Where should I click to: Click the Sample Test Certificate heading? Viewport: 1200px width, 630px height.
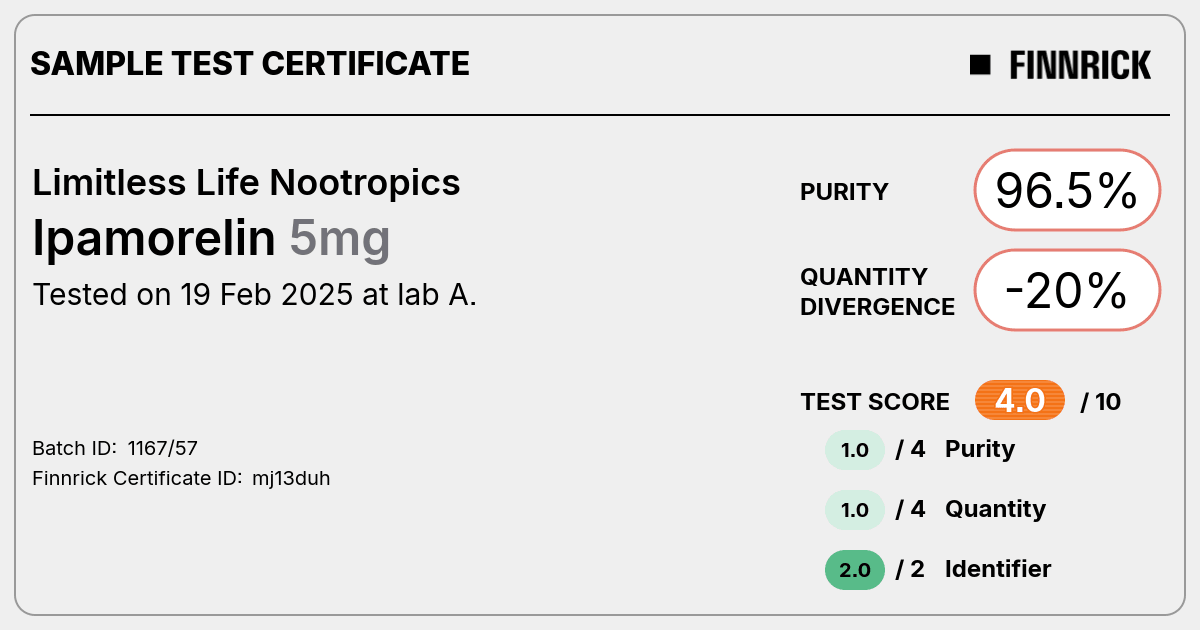pyautogui.click(x=250, y=64)
